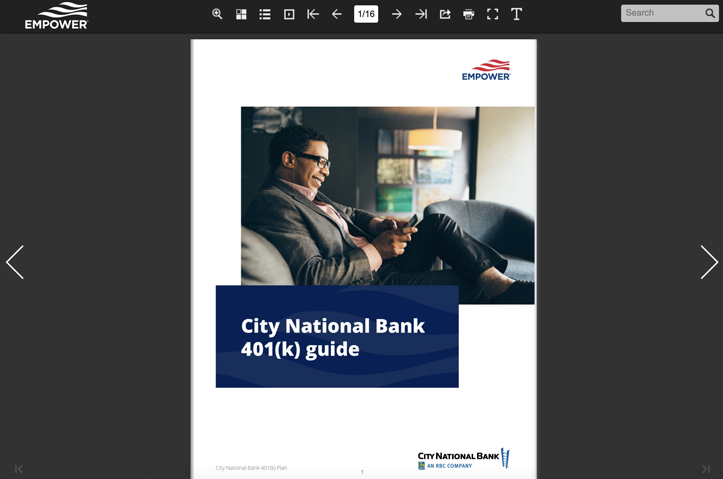Click the red and blue Empower logo on page

click(x=486, y=70)
